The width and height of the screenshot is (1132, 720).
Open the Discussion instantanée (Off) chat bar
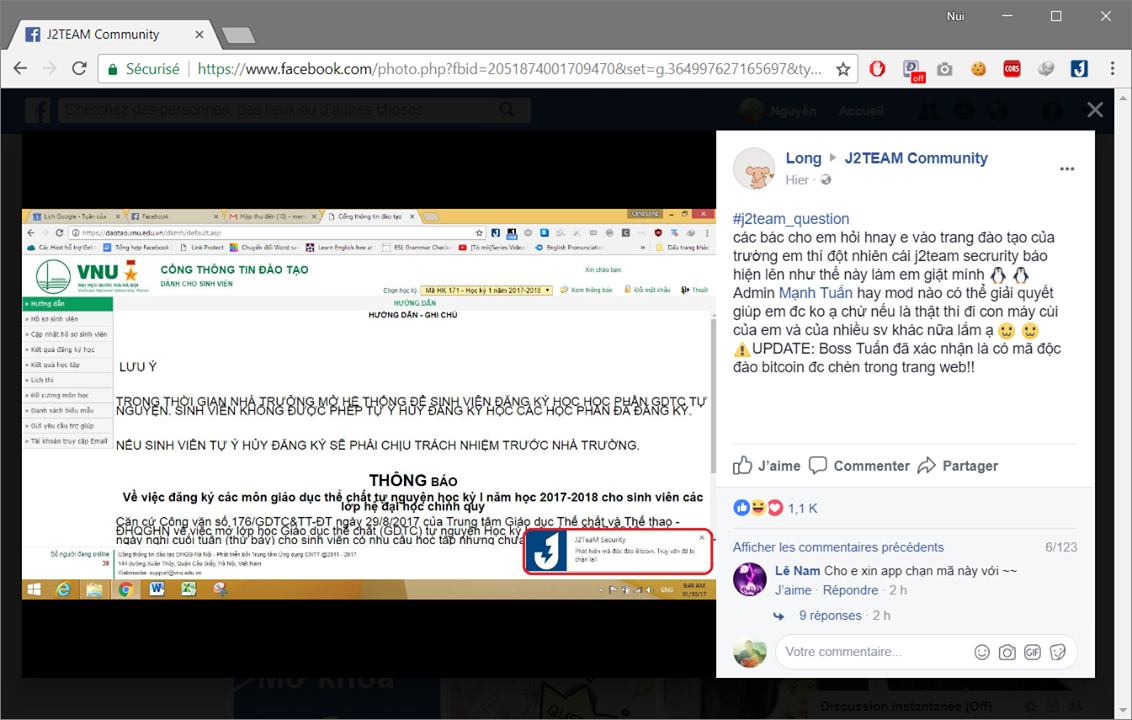pos(906,706)
